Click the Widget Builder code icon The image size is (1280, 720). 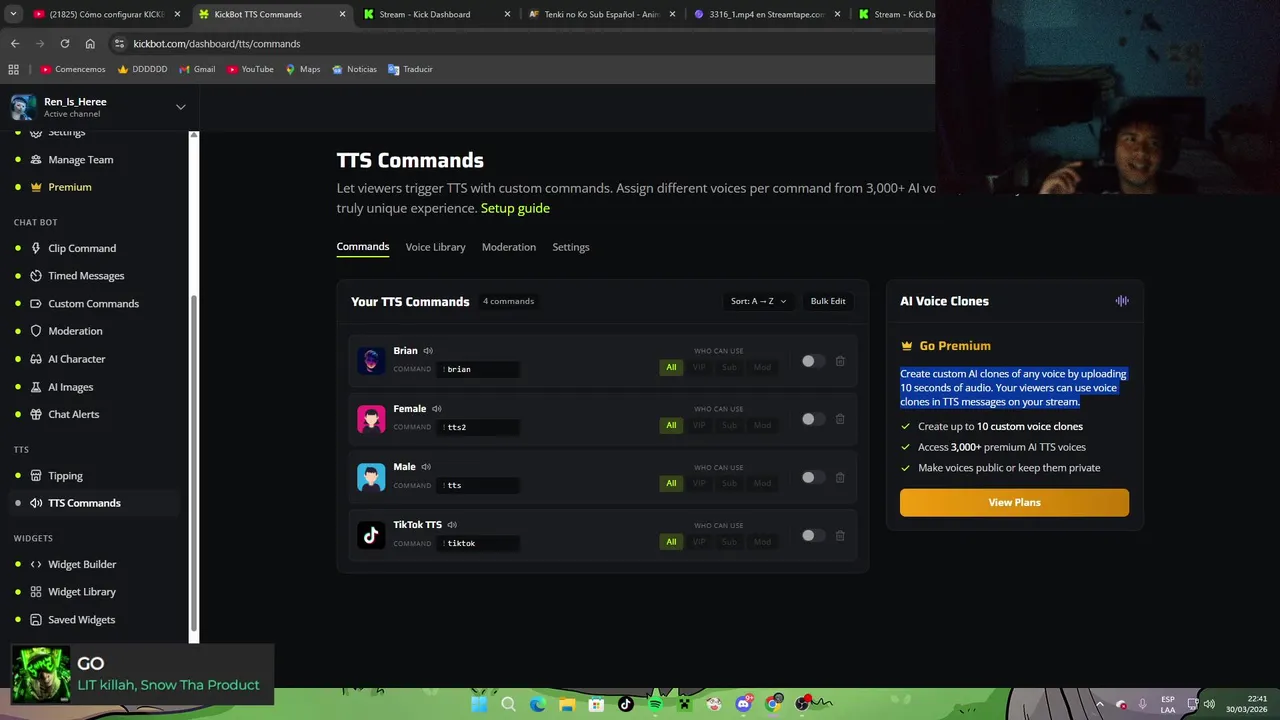click(x=36, y=564)
